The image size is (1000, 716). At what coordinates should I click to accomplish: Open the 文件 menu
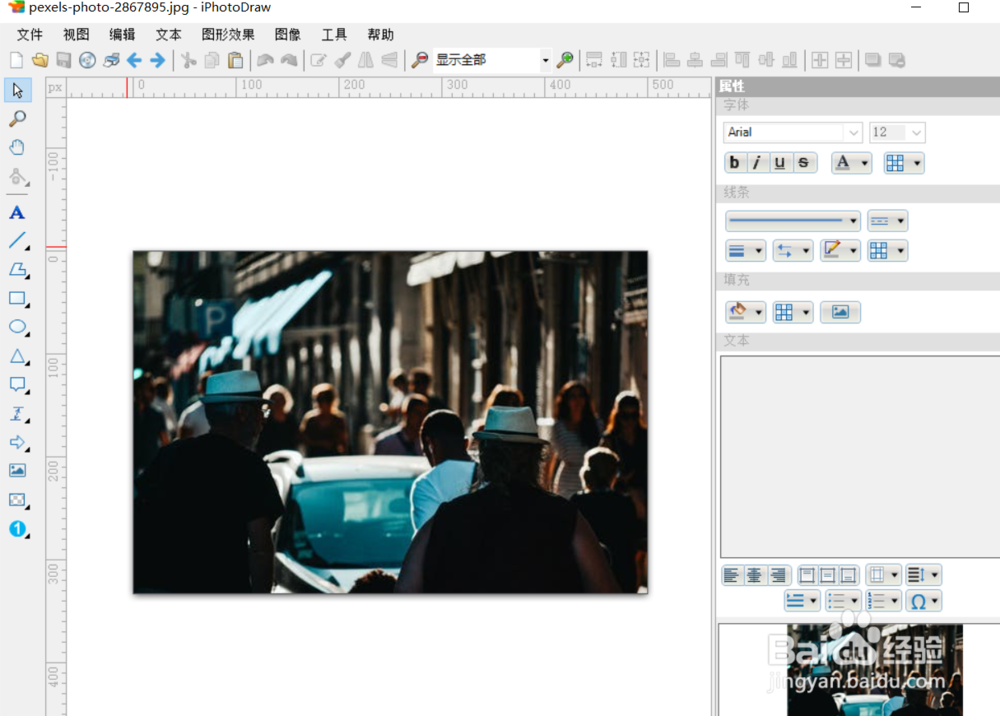(30, 34)
